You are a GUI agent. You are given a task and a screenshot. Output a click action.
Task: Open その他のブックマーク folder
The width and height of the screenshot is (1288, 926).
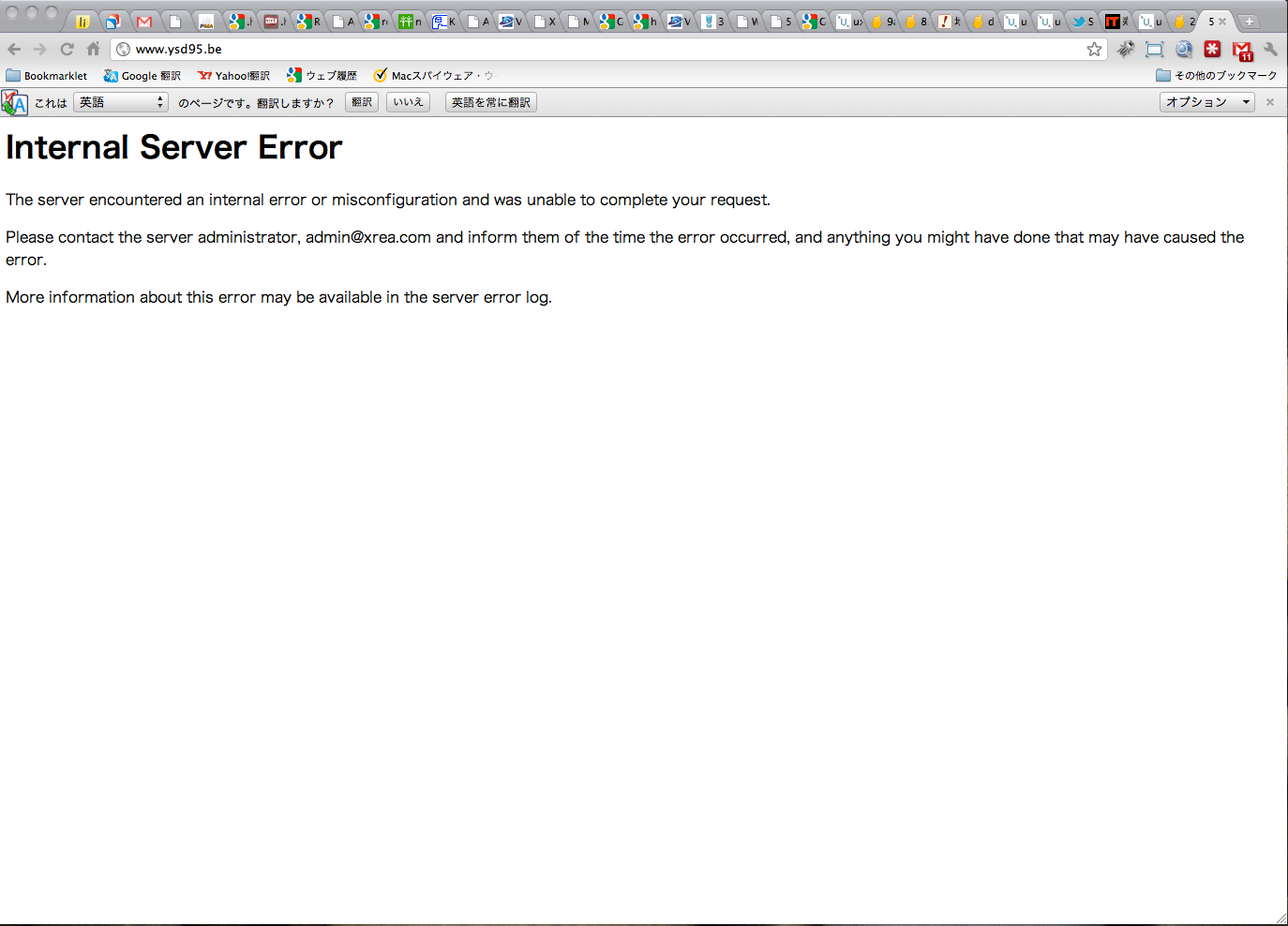pos(1217,76)
